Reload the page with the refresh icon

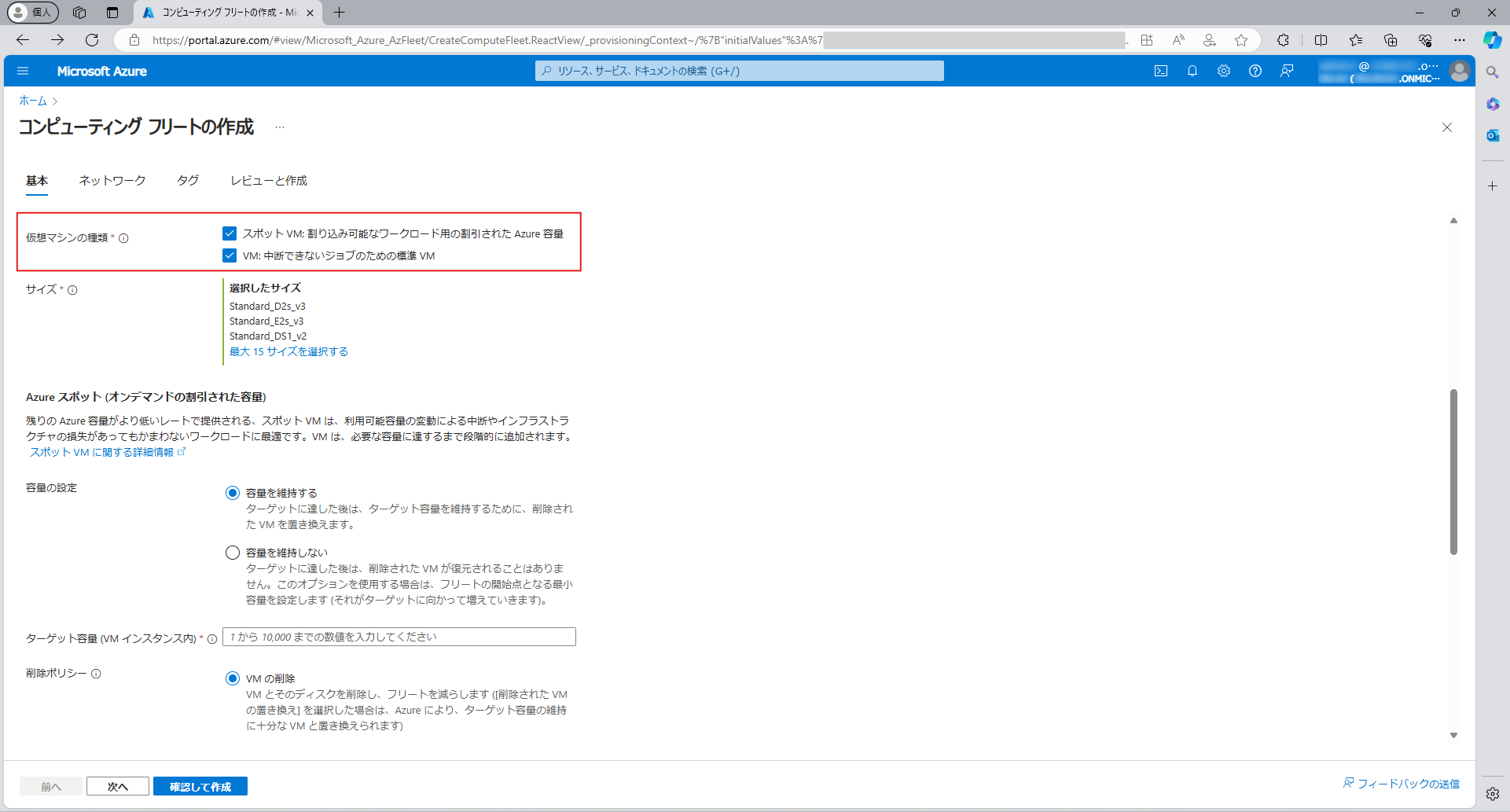coord(92,40)
